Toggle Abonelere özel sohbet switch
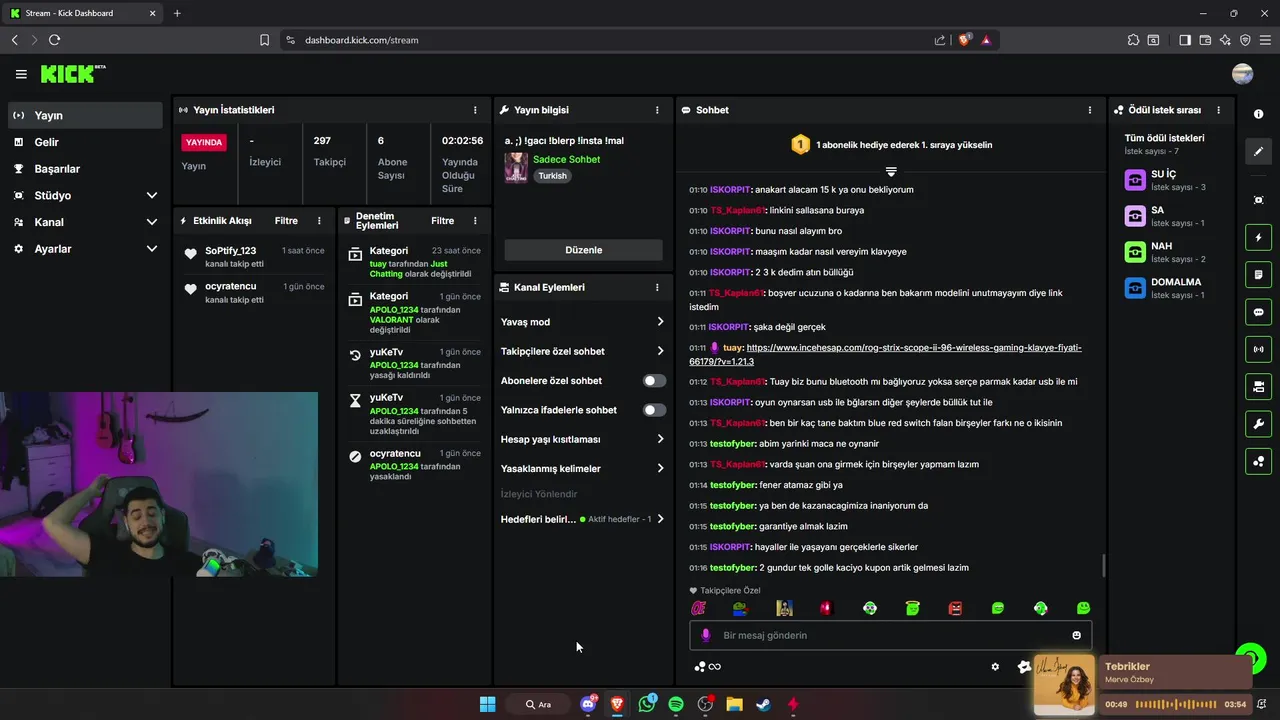Screen dimensions: 1280x720 click(x=654, y=381)
